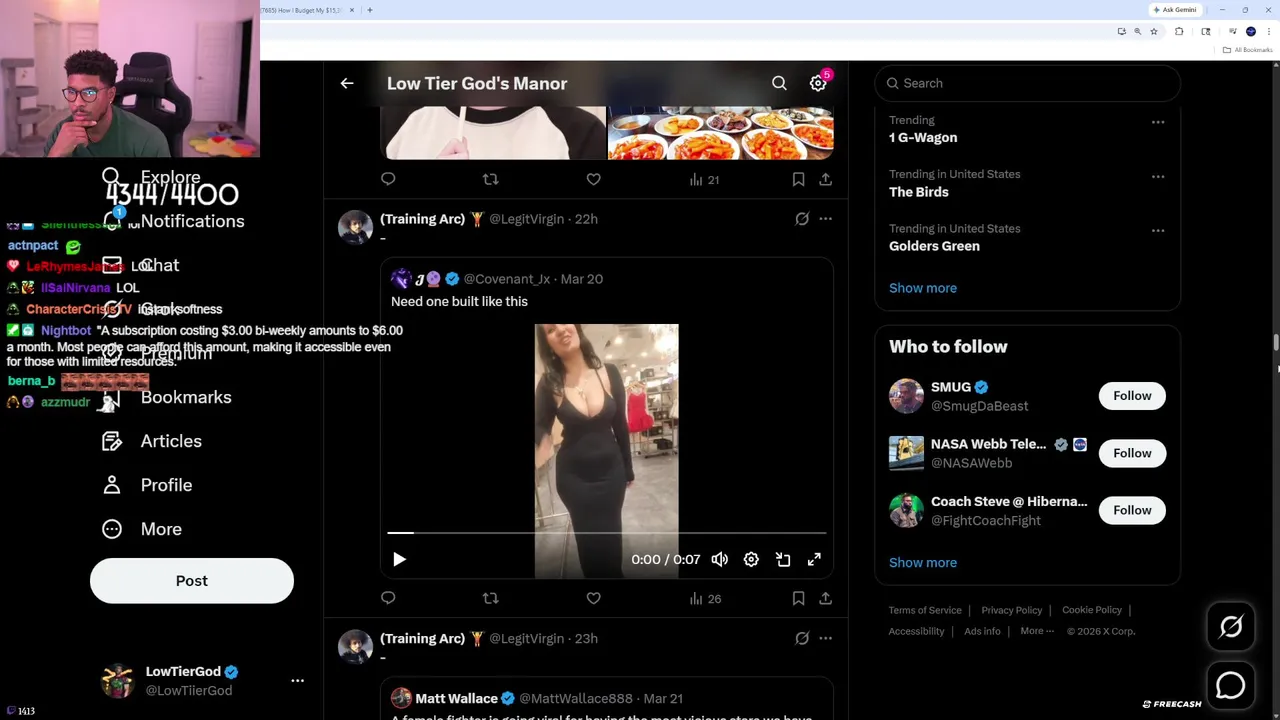Open more options on the 23h LegitVirgin post
Viewport: 1280px width, 720px height.
(825, 638)
